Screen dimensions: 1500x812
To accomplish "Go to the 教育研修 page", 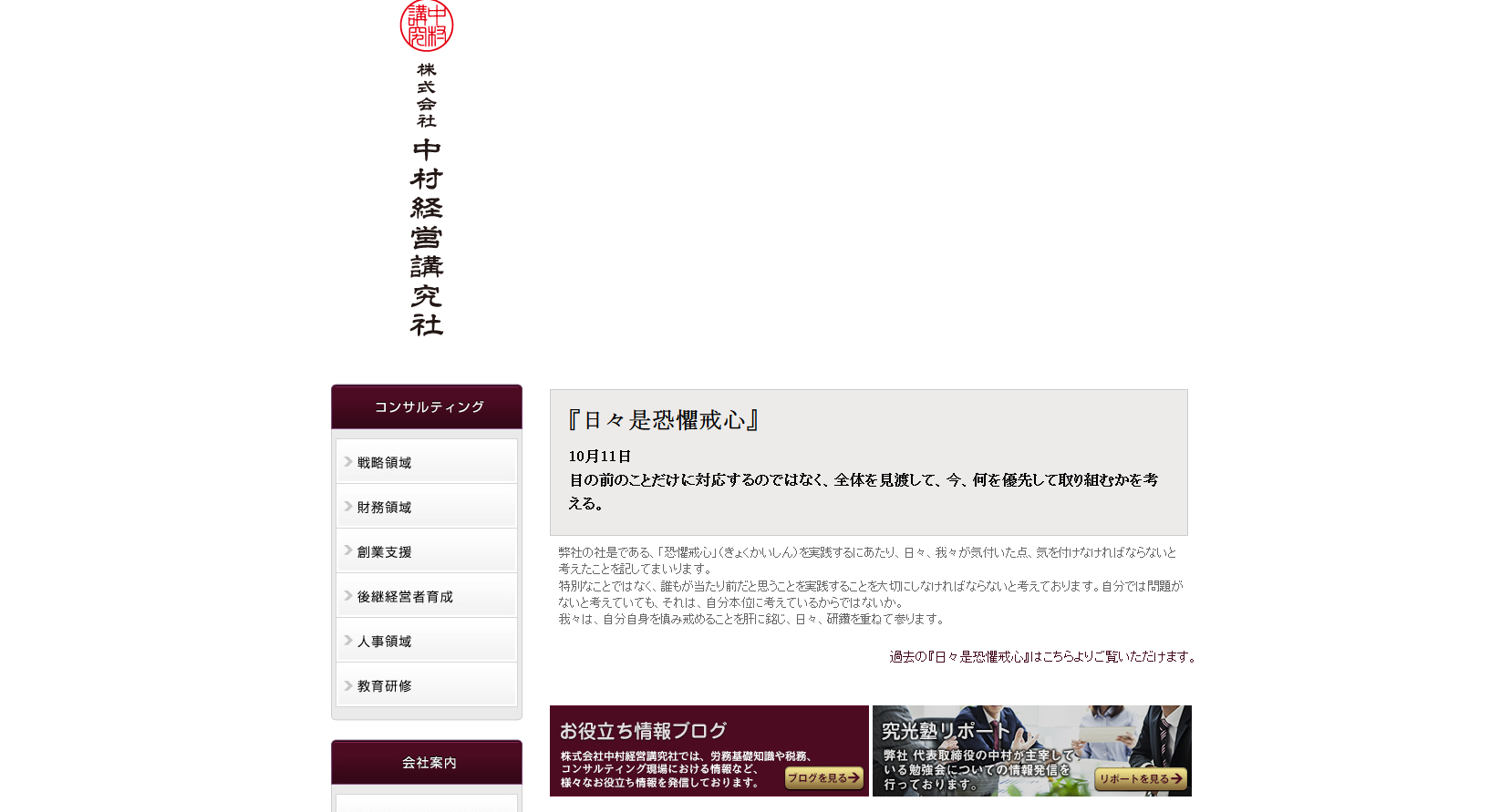I will click(x=384, y=686).
